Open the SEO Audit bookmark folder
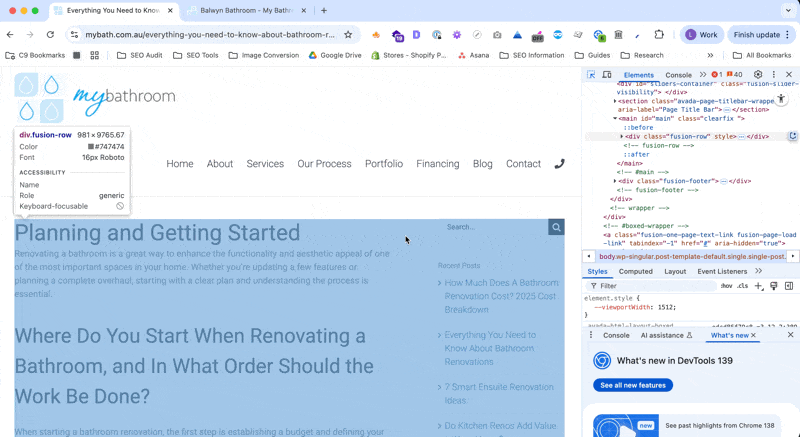 (139, 55)
